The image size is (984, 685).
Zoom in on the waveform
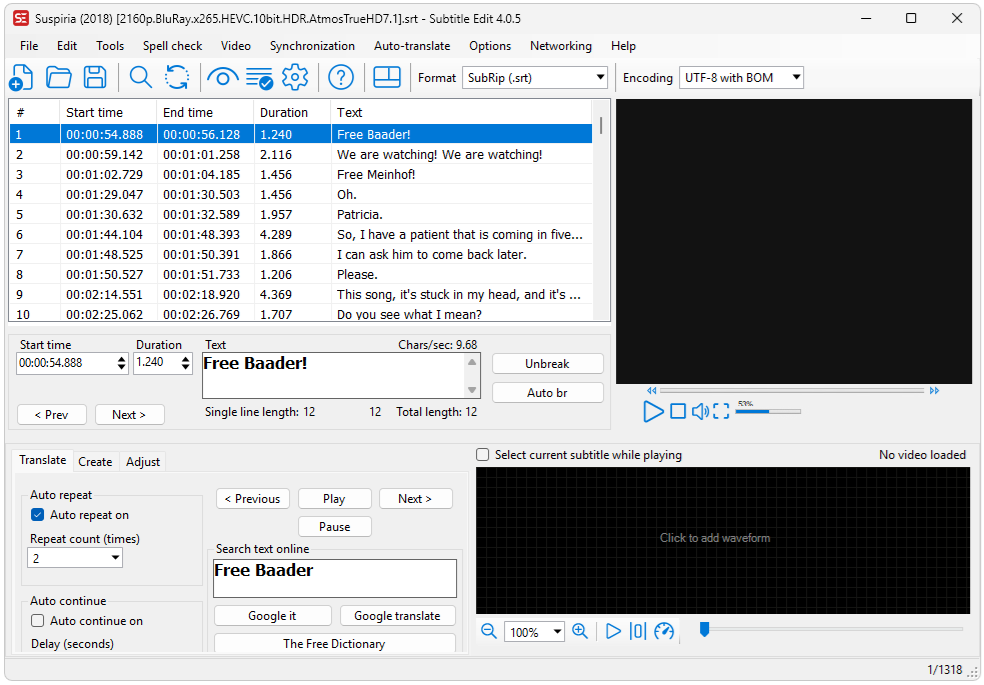coord(580,631)
